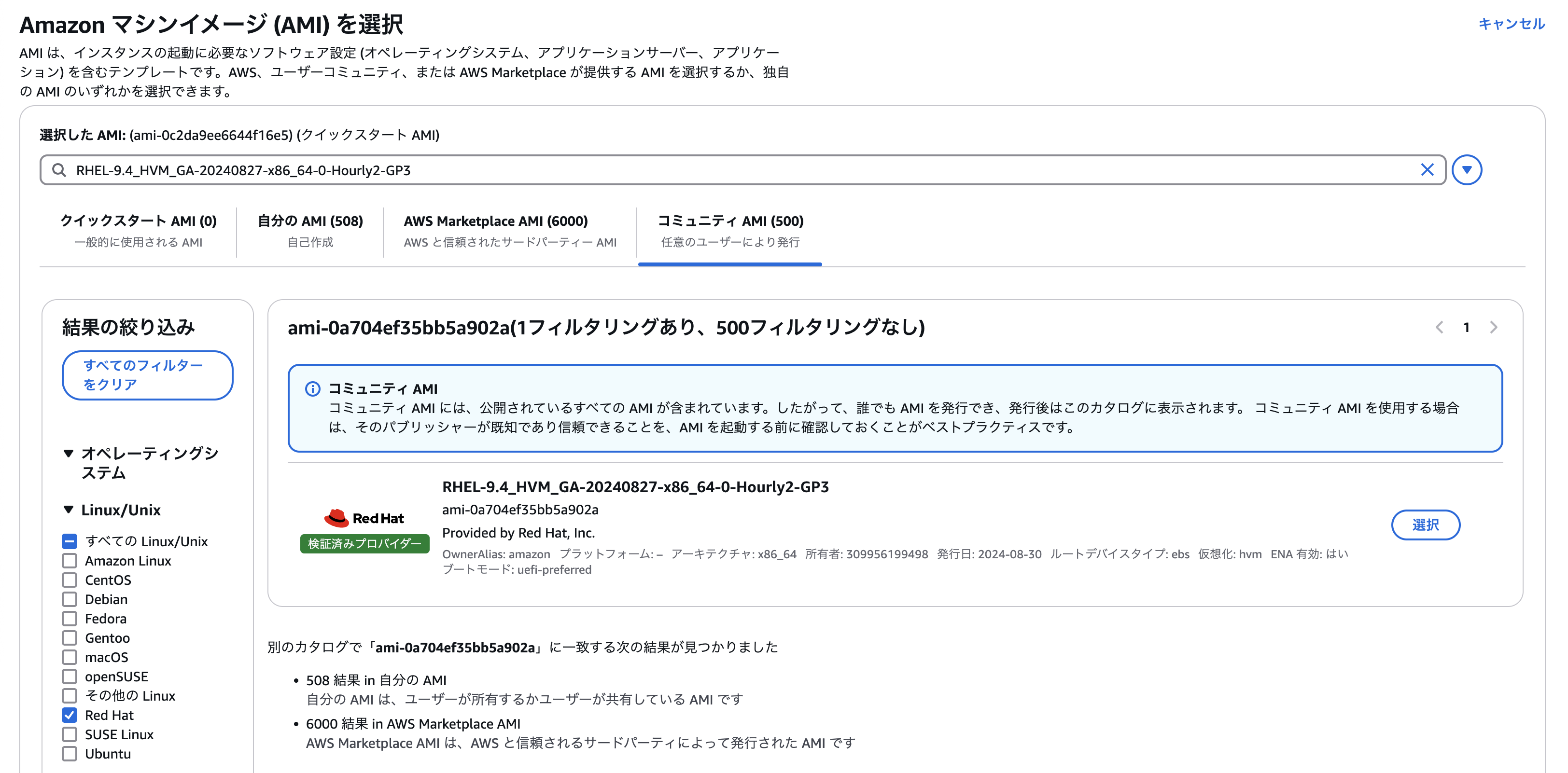Click 発行日: 2024-08-30 value
This screenshot has width=1568, height=773.
pyautogui.click(x=989, y=554)
